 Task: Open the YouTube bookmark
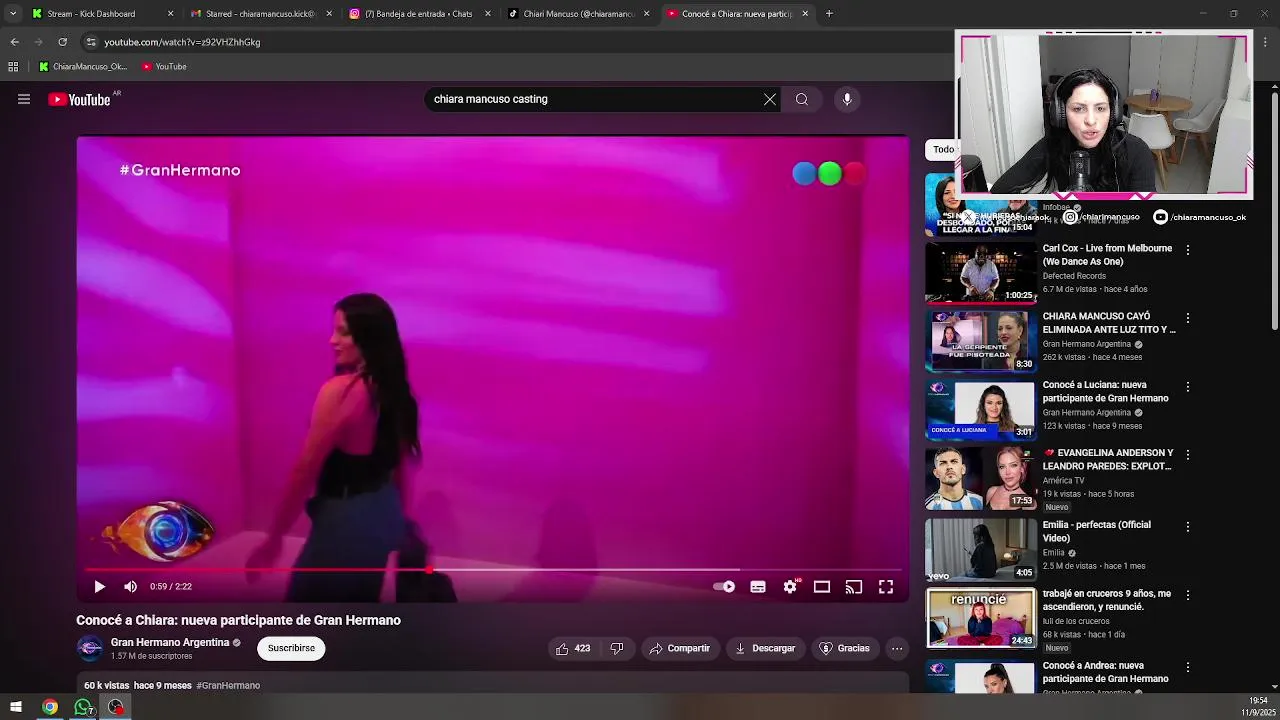164,67
